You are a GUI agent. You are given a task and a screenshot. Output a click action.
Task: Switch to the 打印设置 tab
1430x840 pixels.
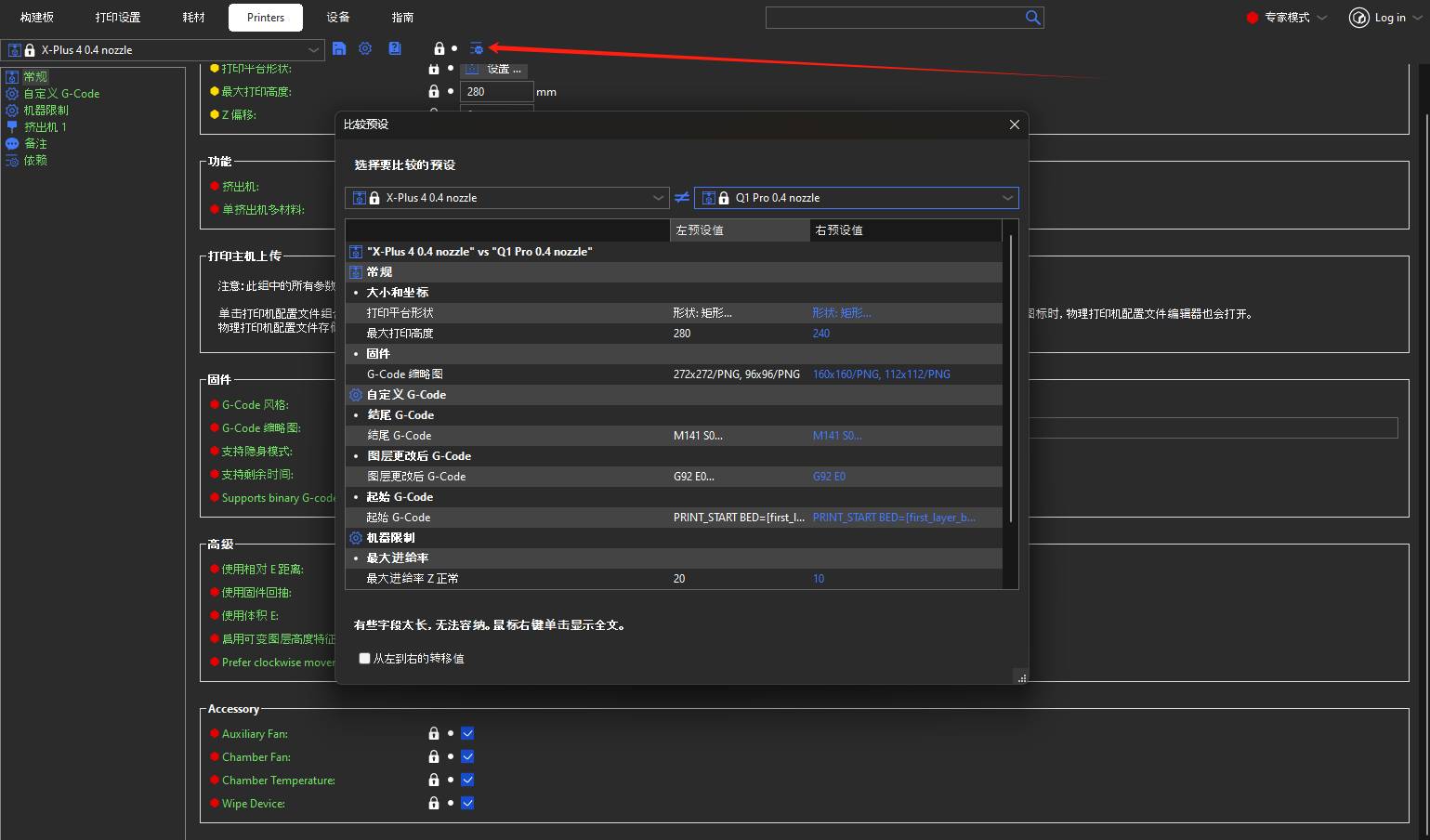click(x=118, y=18)
